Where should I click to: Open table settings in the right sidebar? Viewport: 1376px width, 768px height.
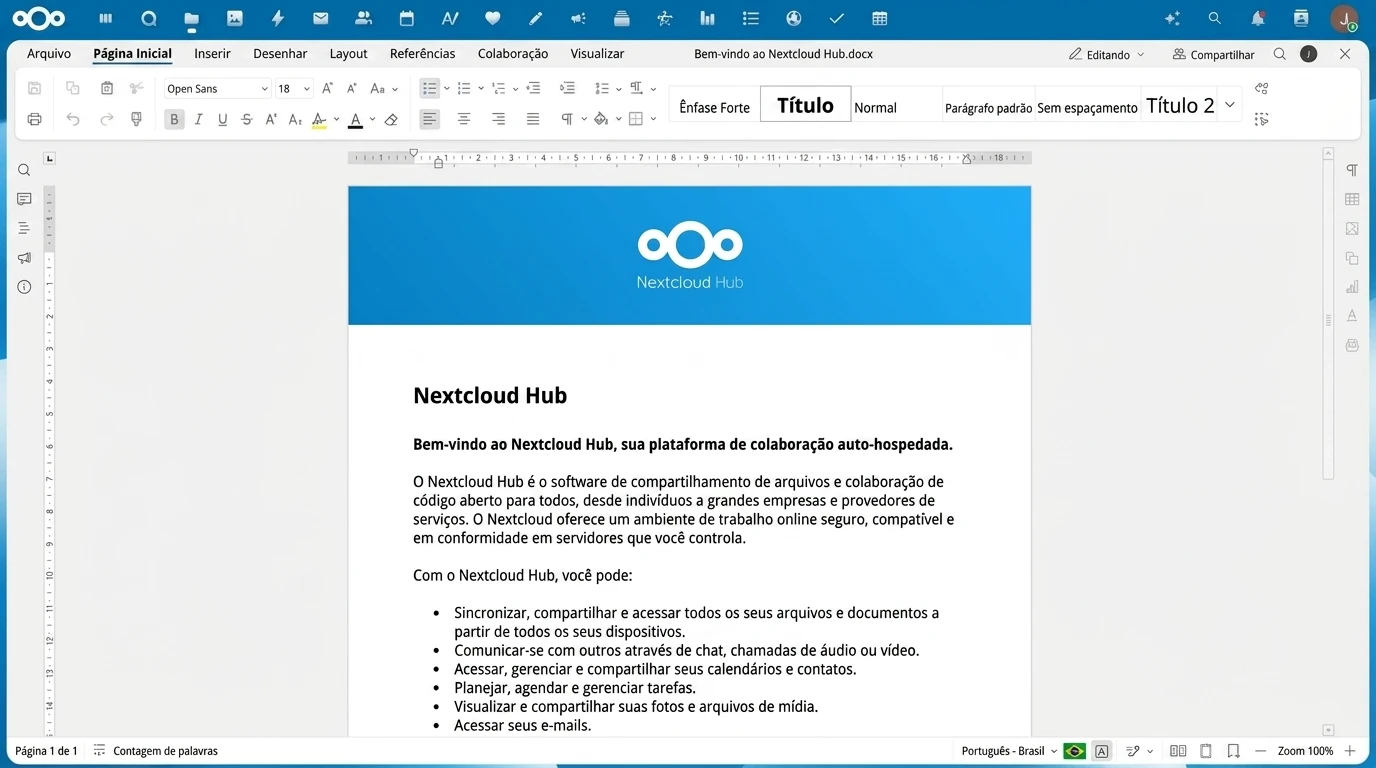pyautogui.click(x=1352, y=199)
